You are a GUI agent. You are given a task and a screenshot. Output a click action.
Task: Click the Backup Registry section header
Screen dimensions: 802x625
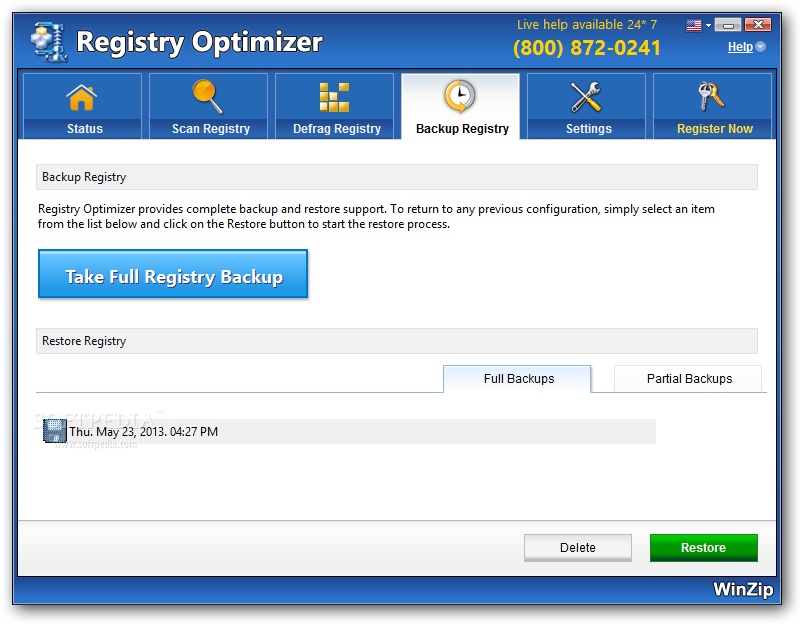pyautogui.click(x=397, y=177)
